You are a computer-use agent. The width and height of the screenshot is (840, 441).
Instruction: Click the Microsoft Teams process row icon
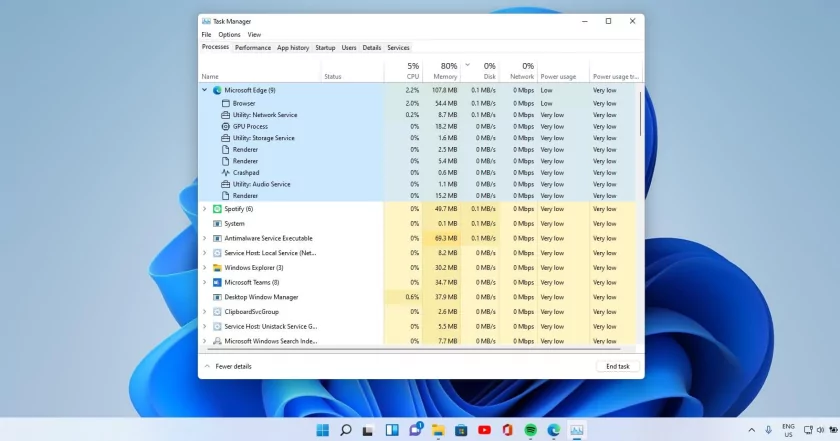(217, 282)
